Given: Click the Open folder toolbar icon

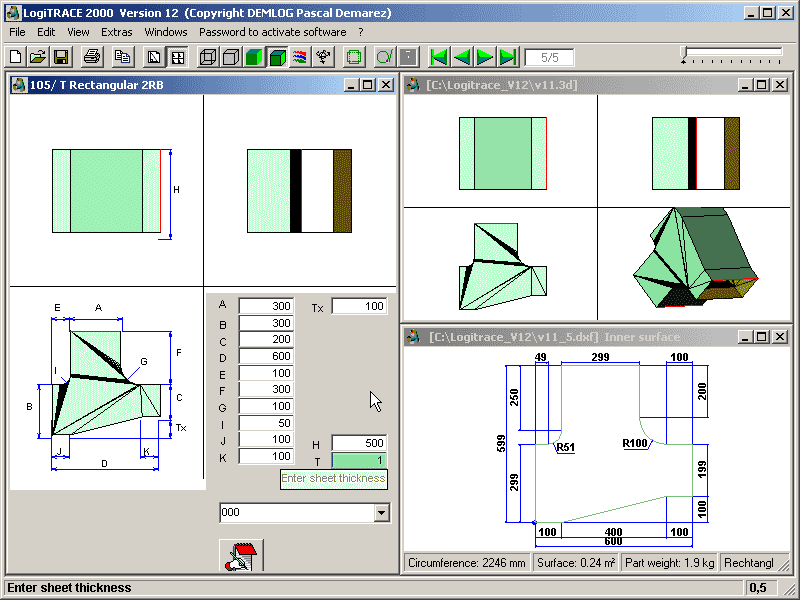Looking at the screenshot, I should coord(38,57).
